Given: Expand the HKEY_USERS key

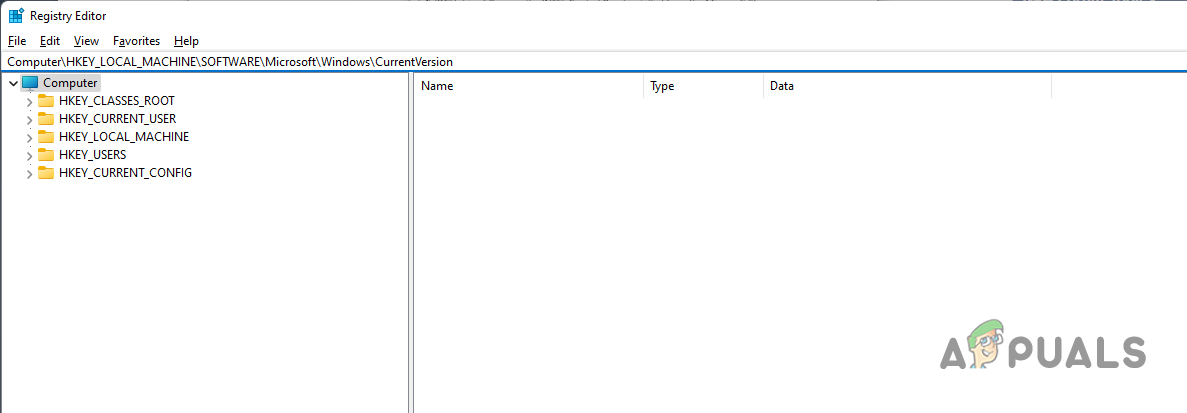Looking at the screenshot, I should (29, 155).
